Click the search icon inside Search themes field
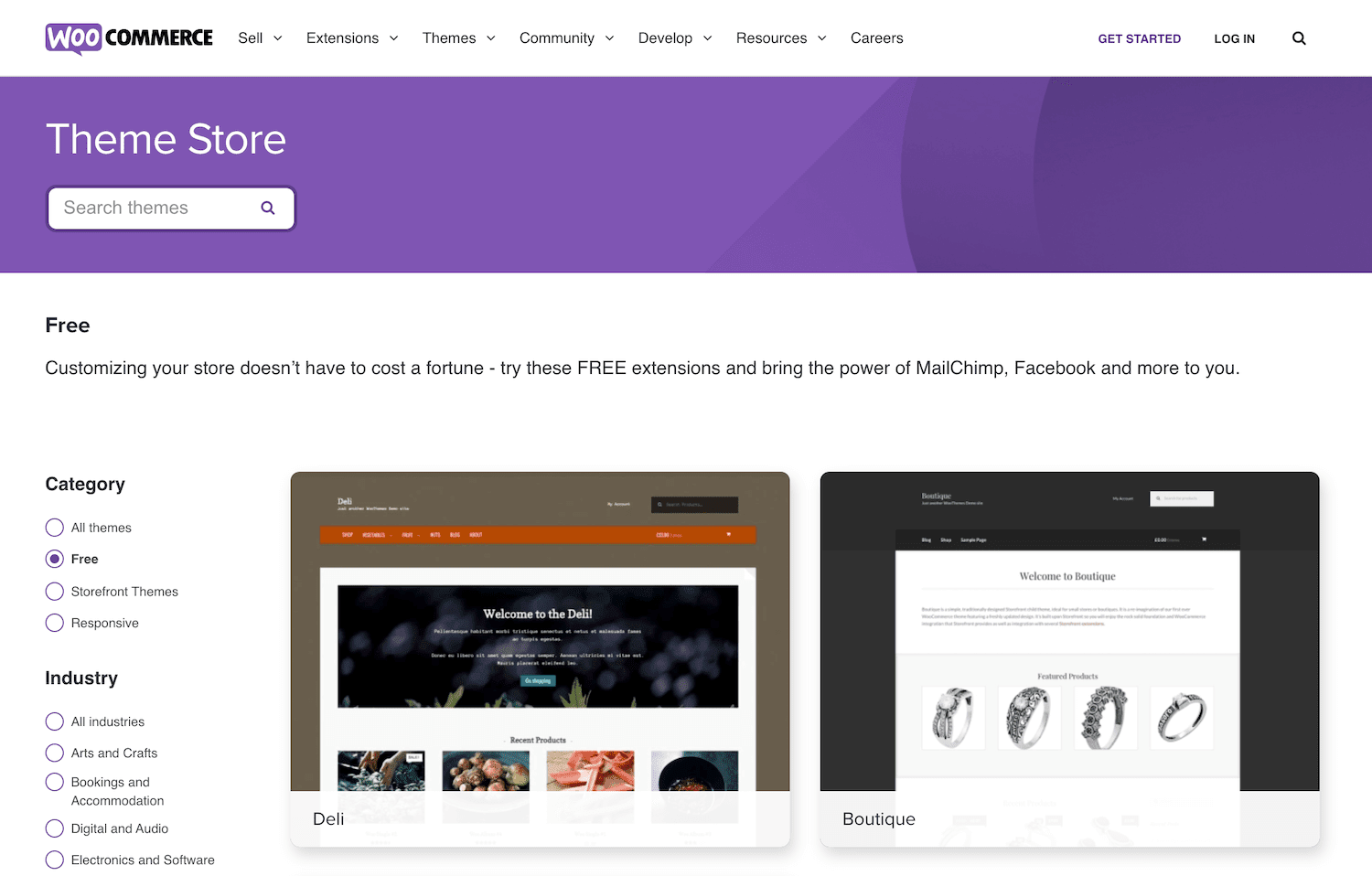The width and height of the screenshot is (1372, 876). click(x=267, y=208)
